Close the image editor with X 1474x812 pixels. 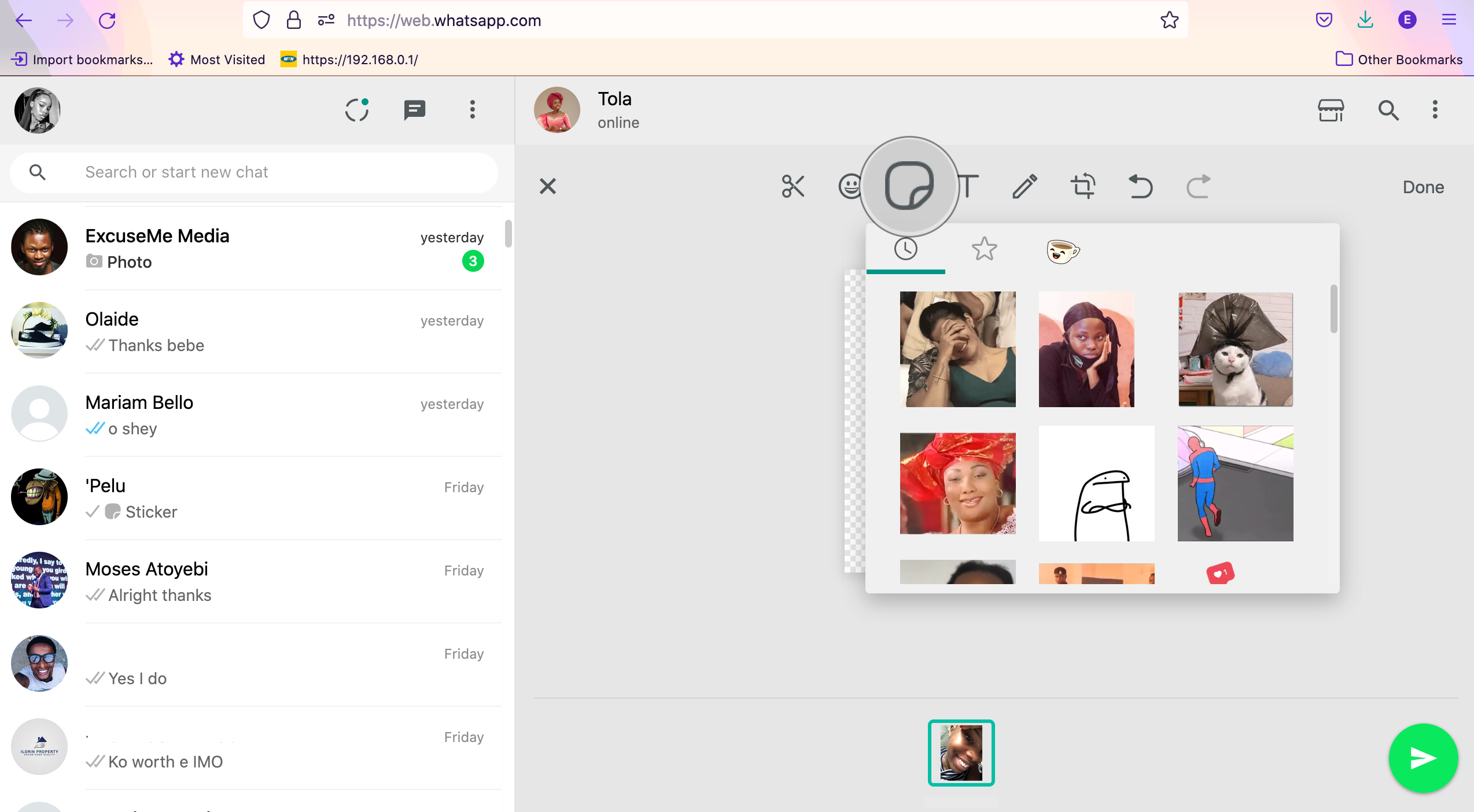click(547, 186)
